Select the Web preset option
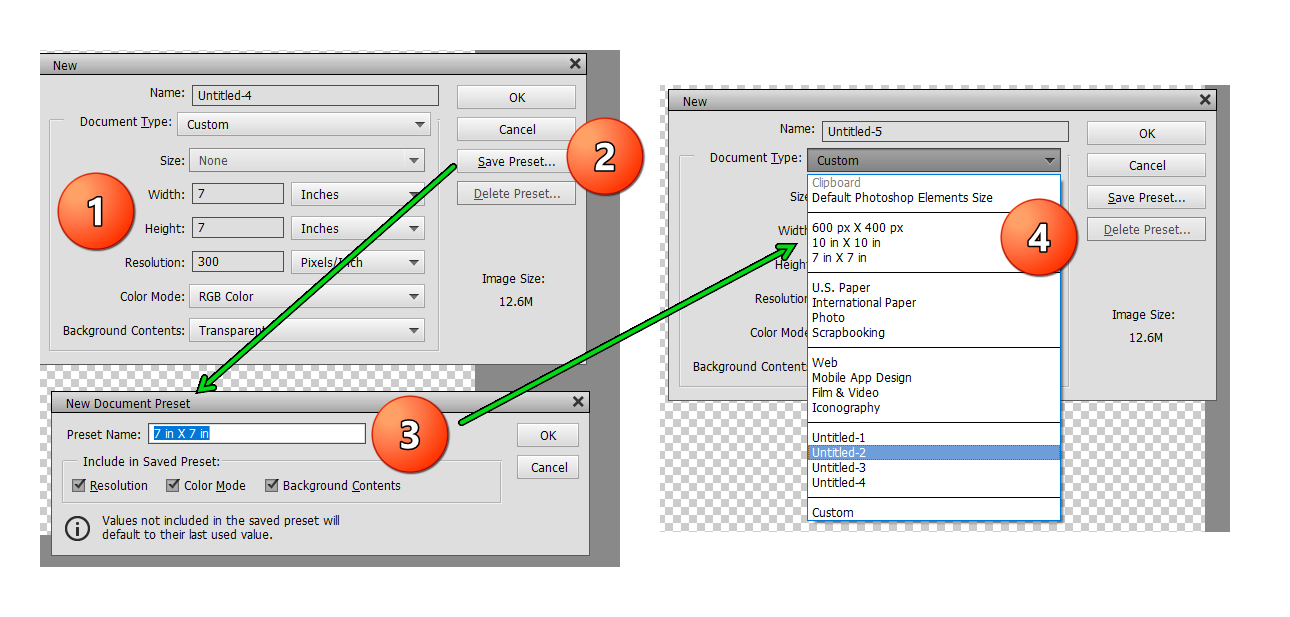Screen dimensions: 1290x617 [823, 362]
